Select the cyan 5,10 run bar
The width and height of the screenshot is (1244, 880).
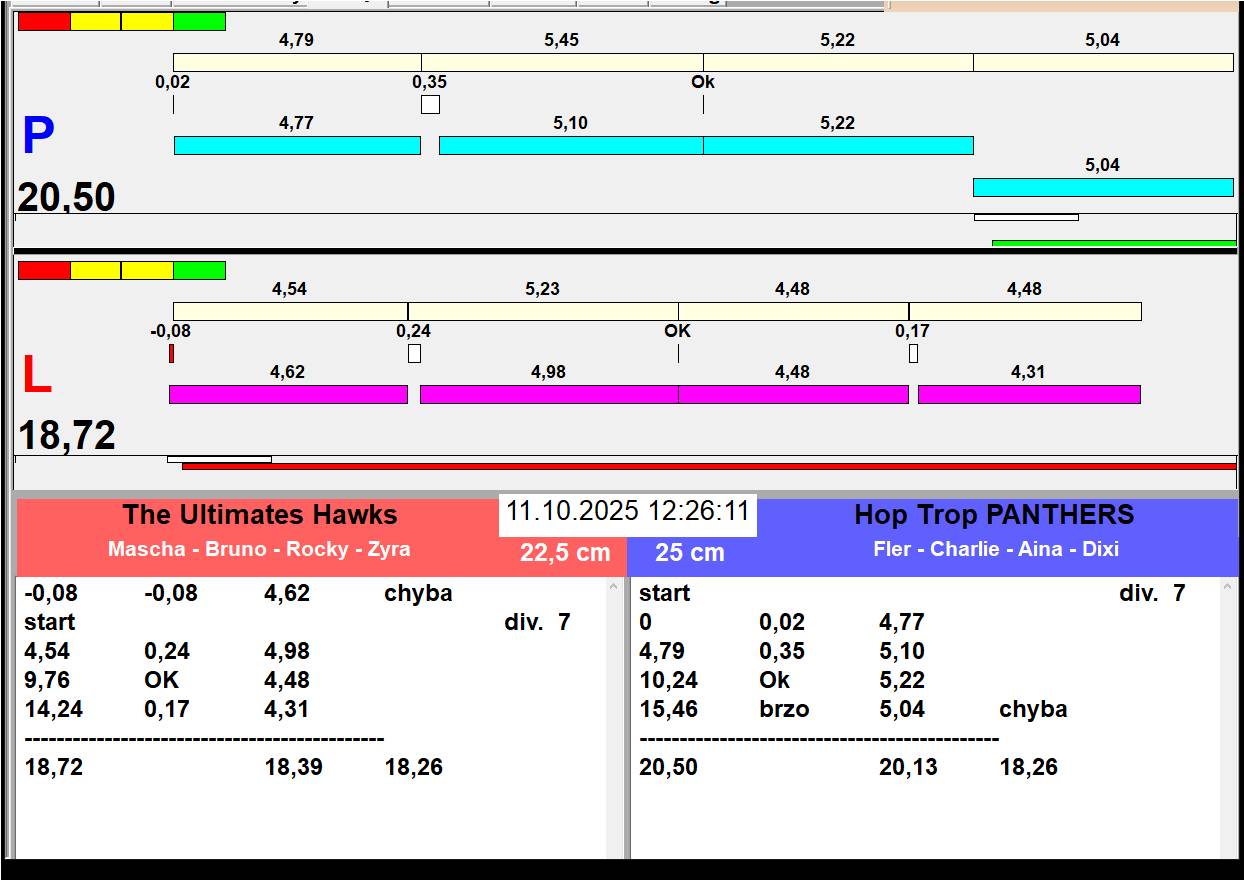[571, 145]
